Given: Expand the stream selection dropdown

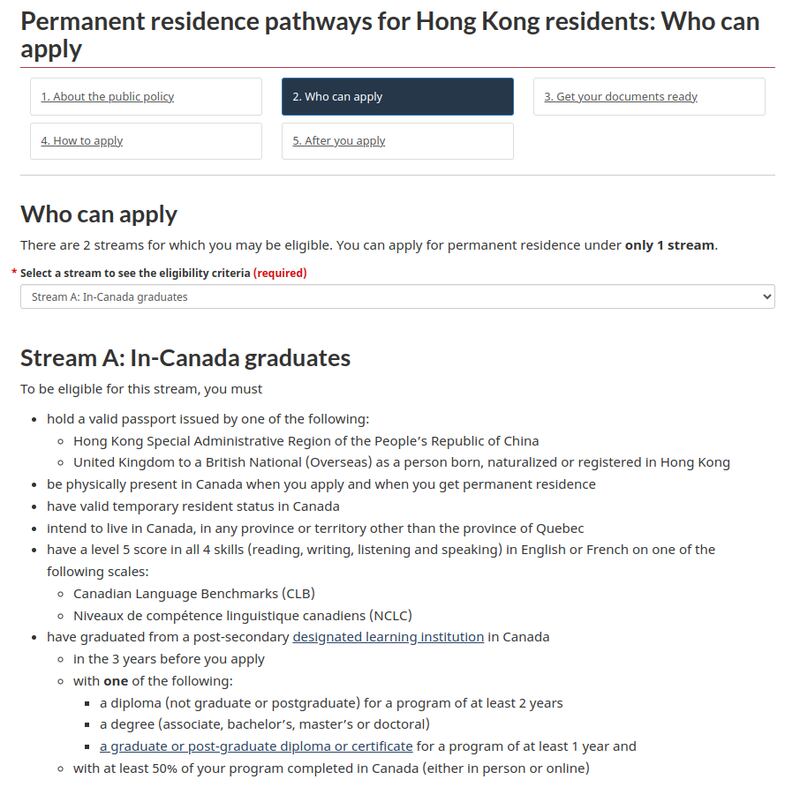Looking at the screenshot, I should coord(397,297).
